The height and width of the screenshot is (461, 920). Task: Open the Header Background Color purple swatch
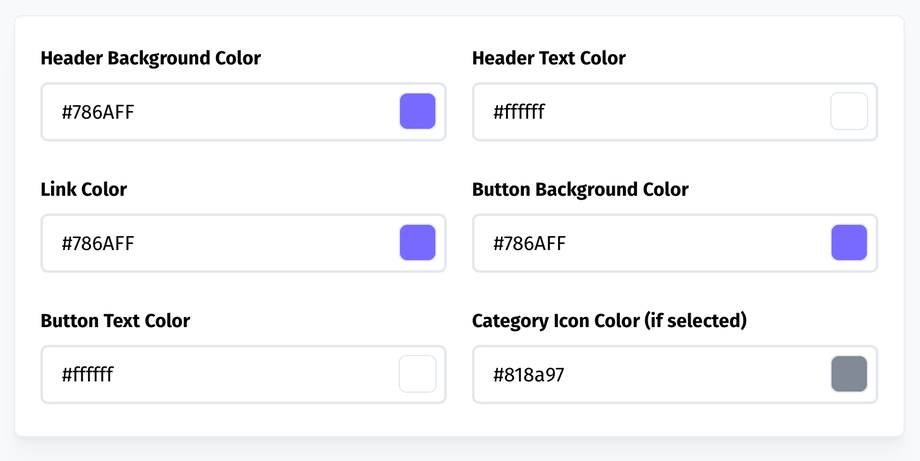[x=417, y=111]
